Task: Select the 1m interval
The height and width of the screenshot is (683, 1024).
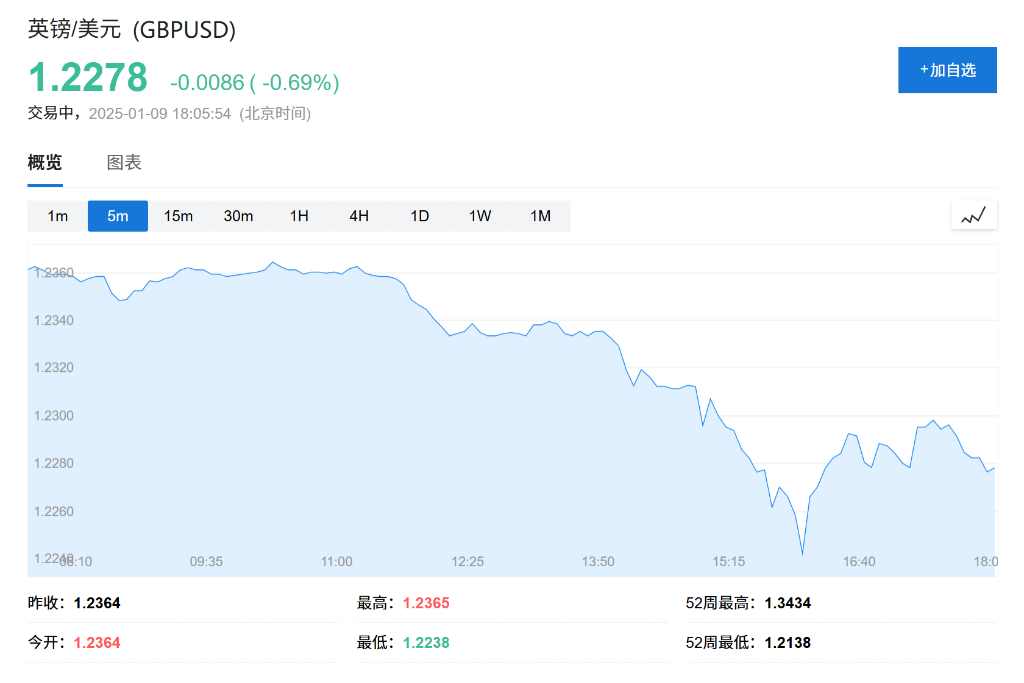Action: pos(58,216)
